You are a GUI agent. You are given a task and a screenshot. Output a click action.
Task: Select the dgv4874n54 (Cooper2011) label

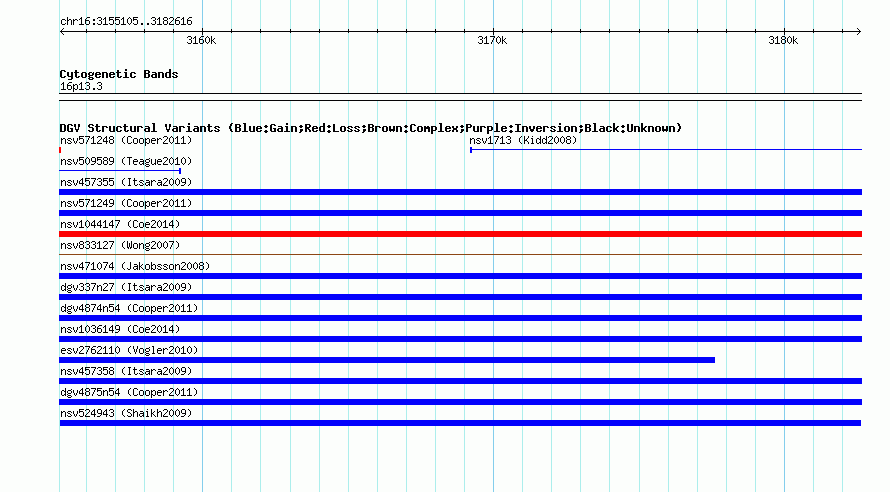tap(129, 308)
